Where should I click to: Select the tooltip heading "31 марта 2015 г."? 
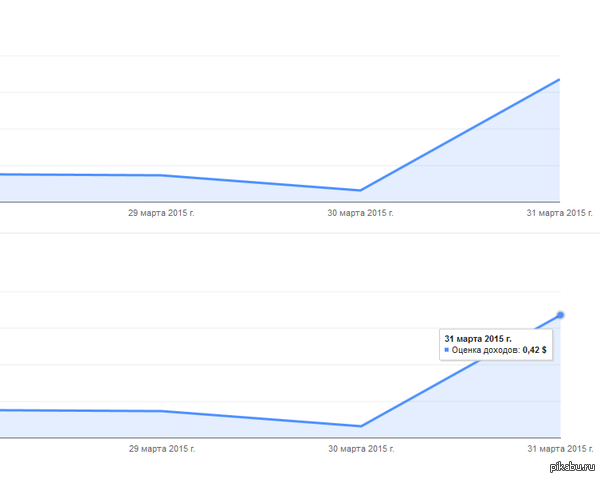click(x=478, y=339)
